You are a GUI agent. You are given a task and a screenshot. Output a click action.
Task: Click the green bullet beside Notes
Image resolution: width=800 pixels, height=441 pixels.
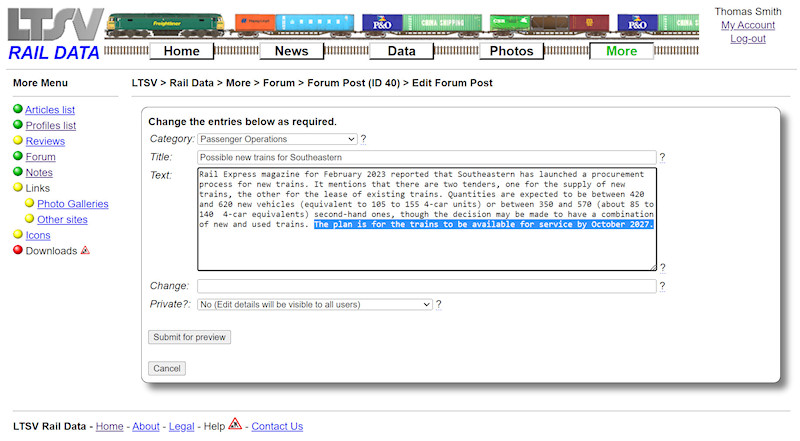18,172
